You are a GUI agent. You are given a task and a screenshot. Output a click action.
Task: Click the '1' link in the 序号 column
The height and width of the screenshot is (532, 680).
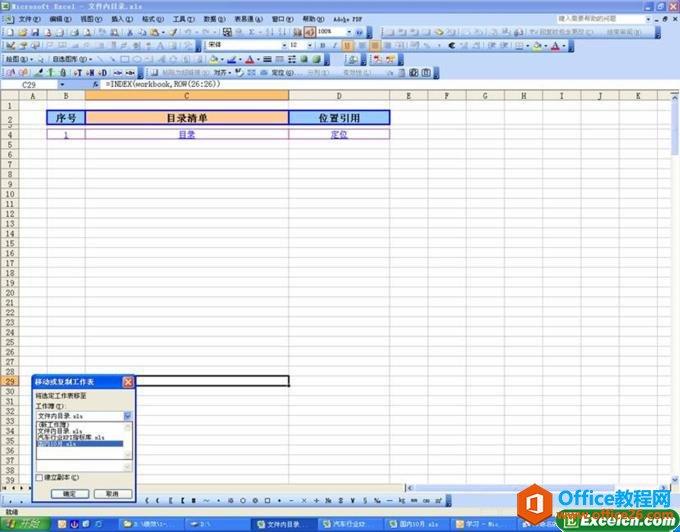(x=66, y=135)
